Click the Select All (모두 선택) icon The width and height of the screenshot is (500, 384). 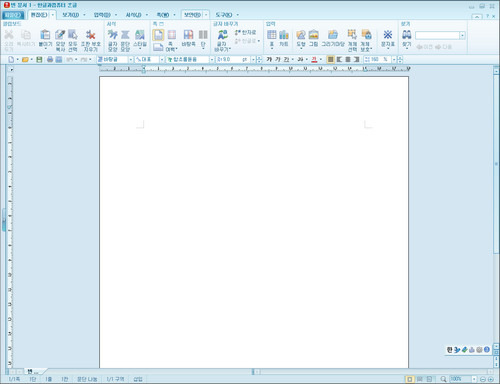(73, 35)
